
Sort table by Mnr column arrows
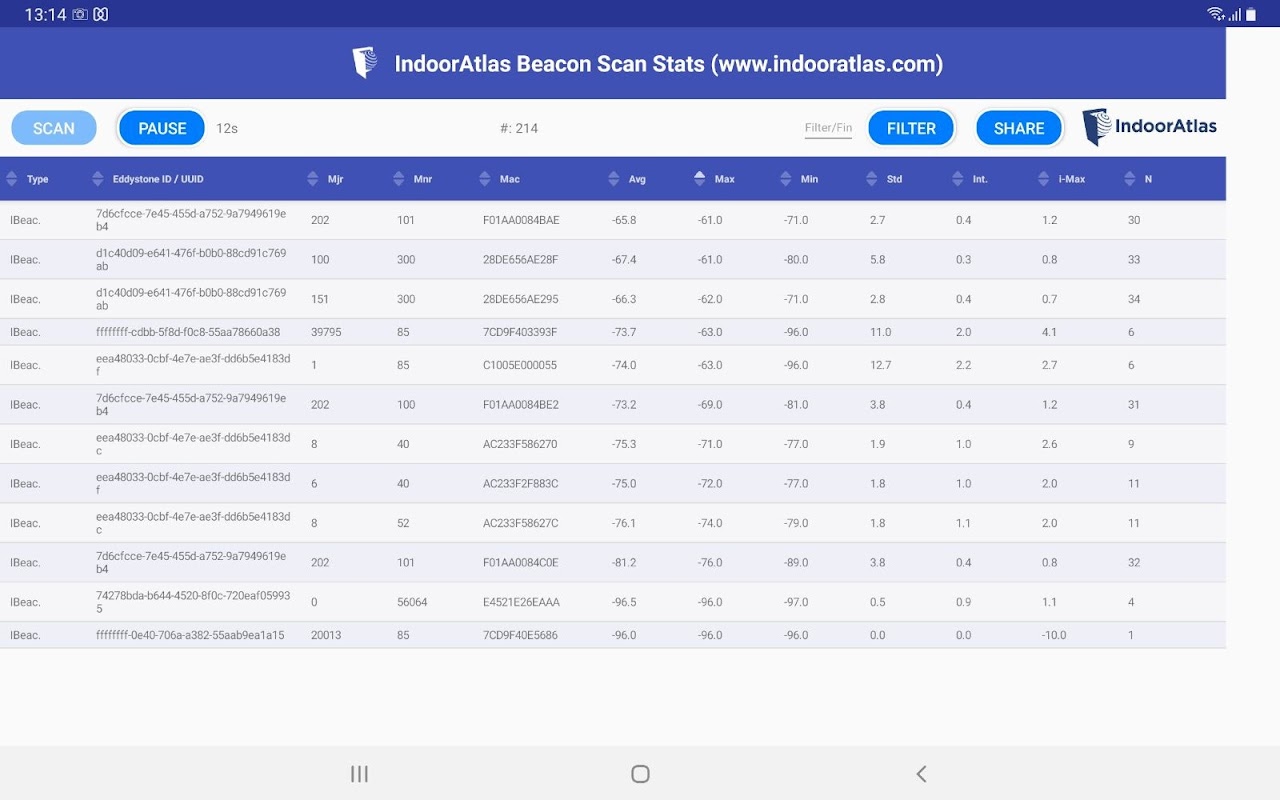(x=399, y=179)
